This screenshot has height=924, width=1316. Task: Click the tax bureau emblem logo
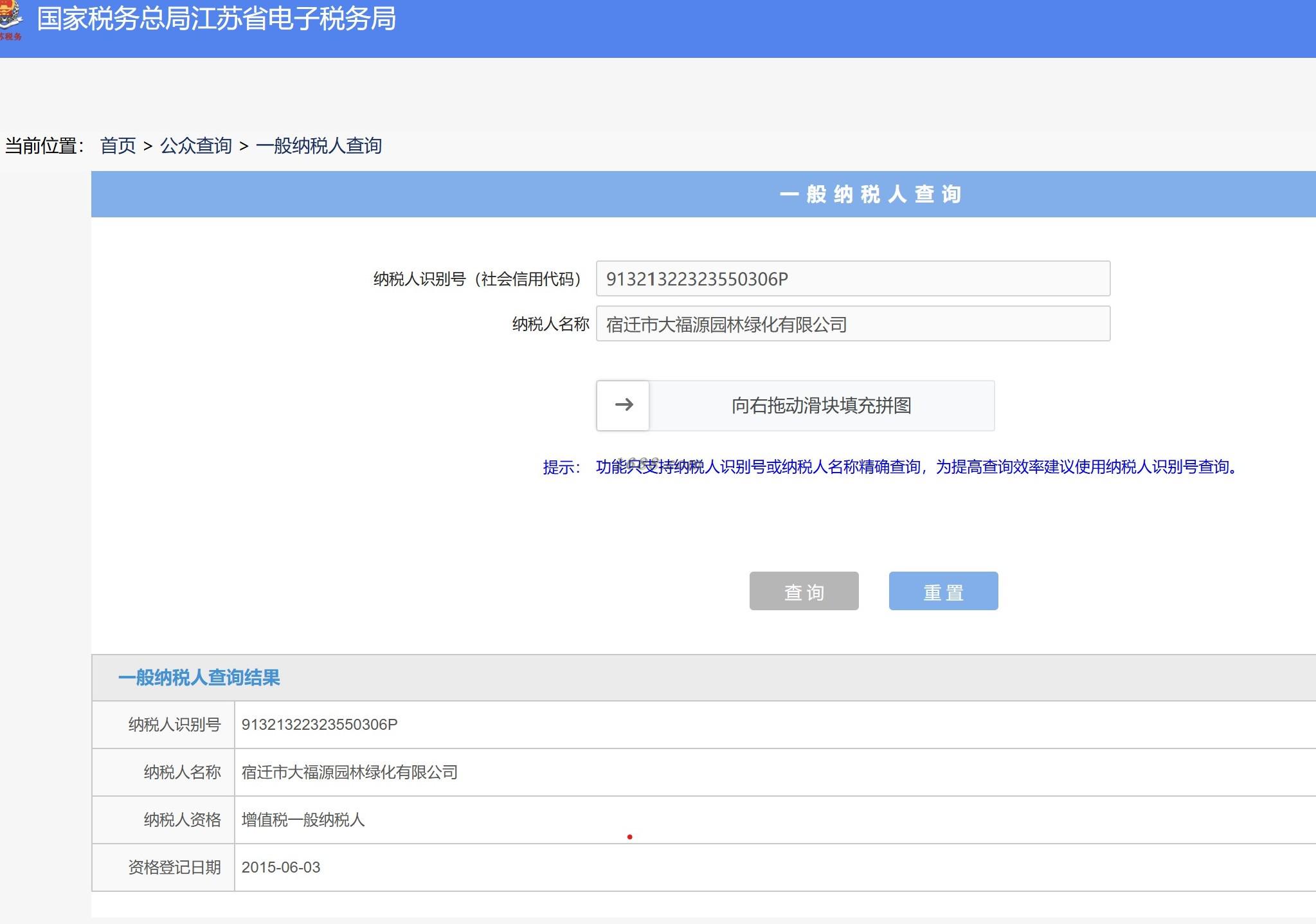pyautogui.click(x=10, y=21)
